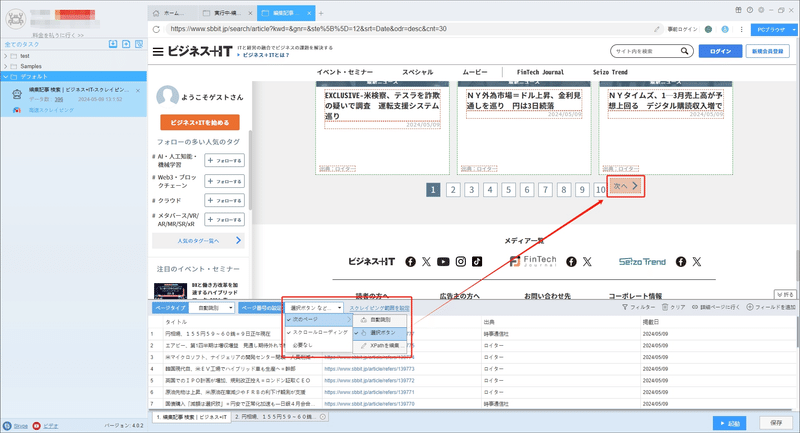Open the gift icon in the title bar

point(738,10)
